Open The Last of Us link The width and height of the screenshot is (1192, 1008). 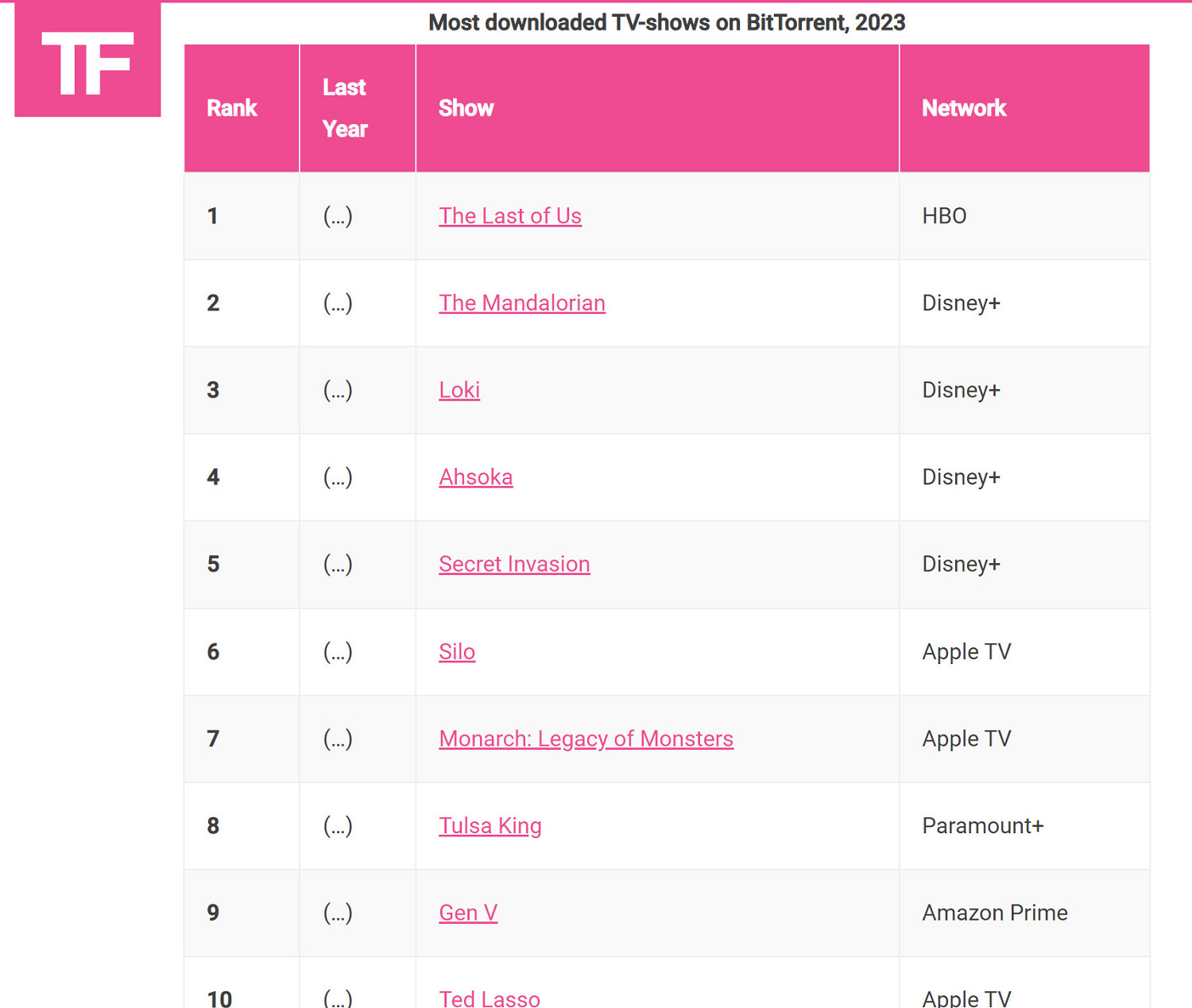click(x=509, y=216)
